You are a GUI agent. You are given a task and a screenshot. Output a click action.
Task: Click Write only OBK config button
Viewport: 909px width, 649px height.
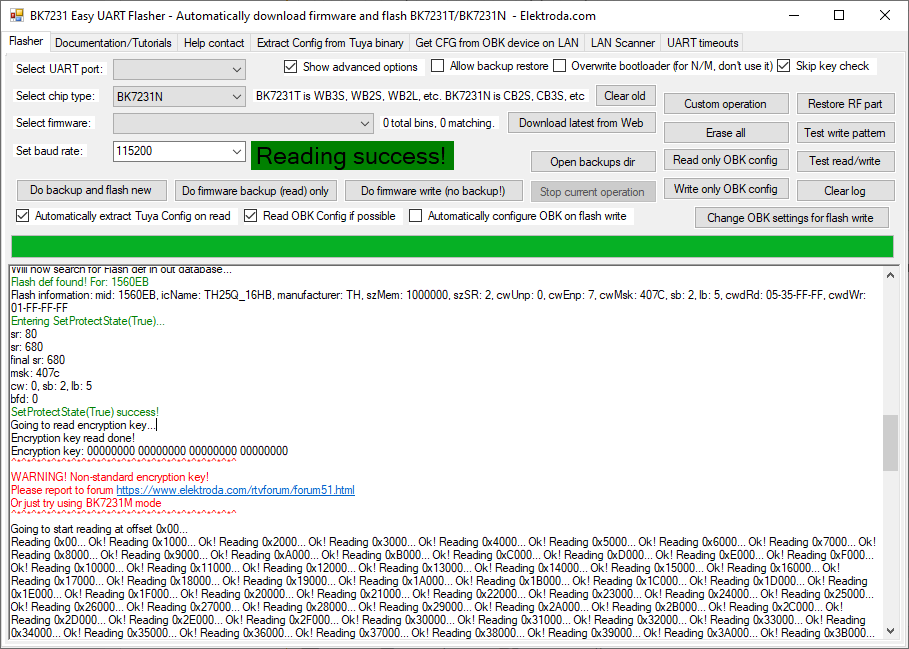click(x=725, y=189)
